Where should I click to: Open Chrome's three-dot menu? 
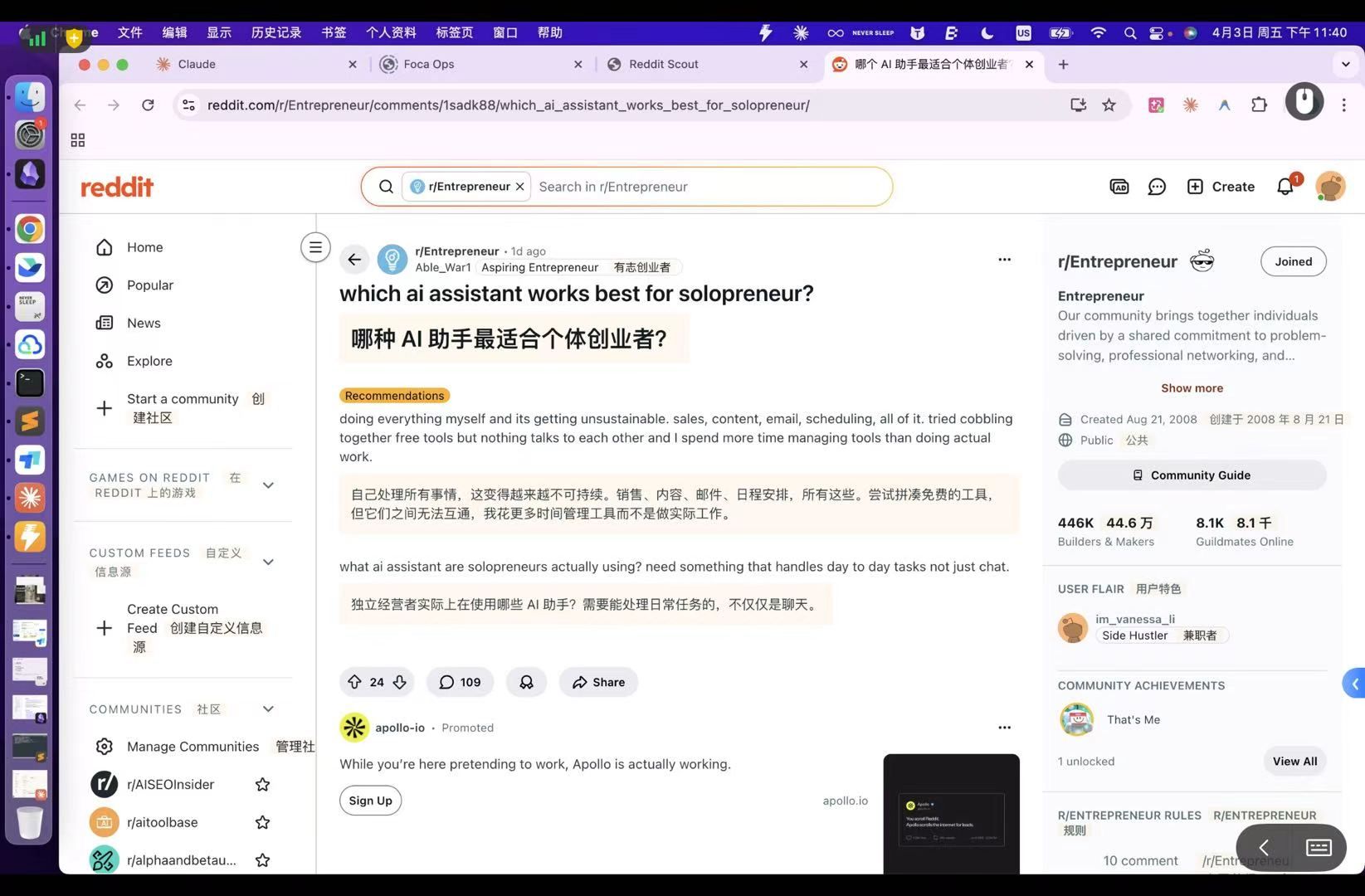point(1343,105)
